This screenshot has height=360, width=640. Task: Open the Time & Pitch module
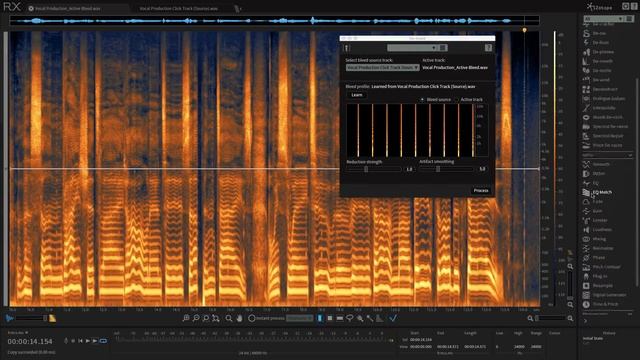(x=605, y=304)
